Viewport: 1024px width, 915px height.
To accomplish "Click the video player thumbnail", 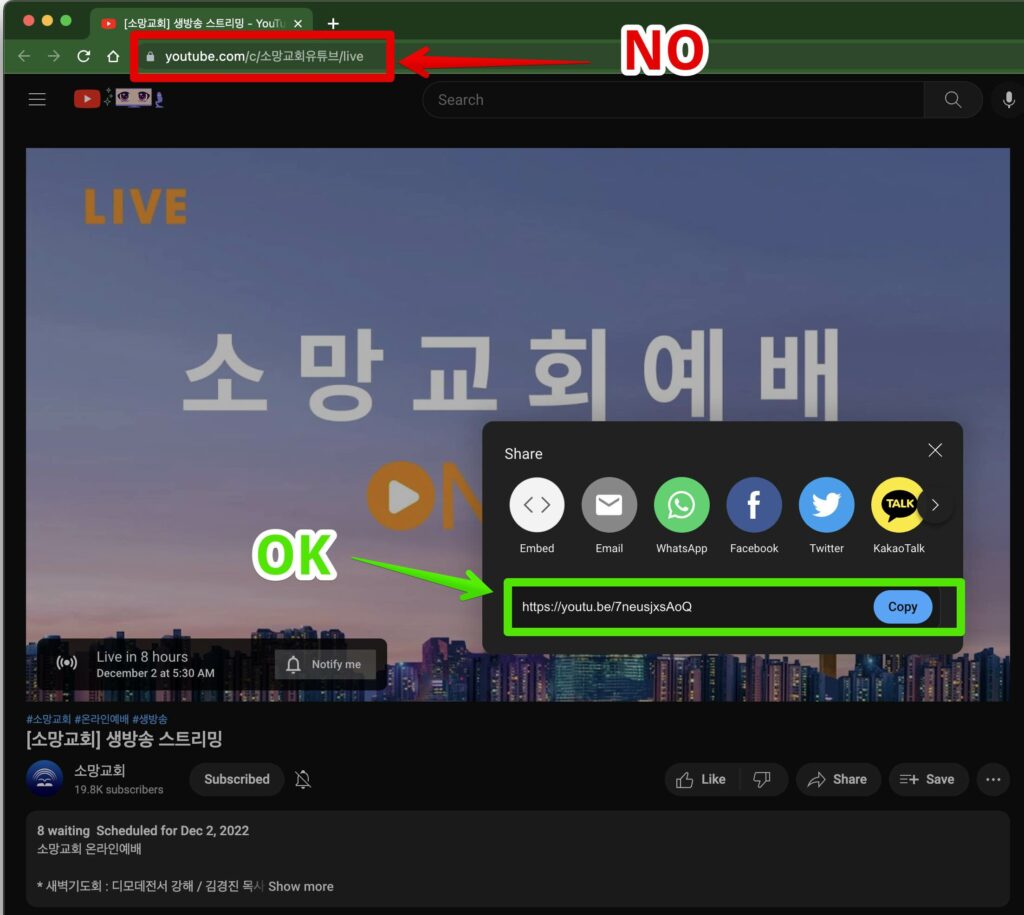I will click(518, 425).
